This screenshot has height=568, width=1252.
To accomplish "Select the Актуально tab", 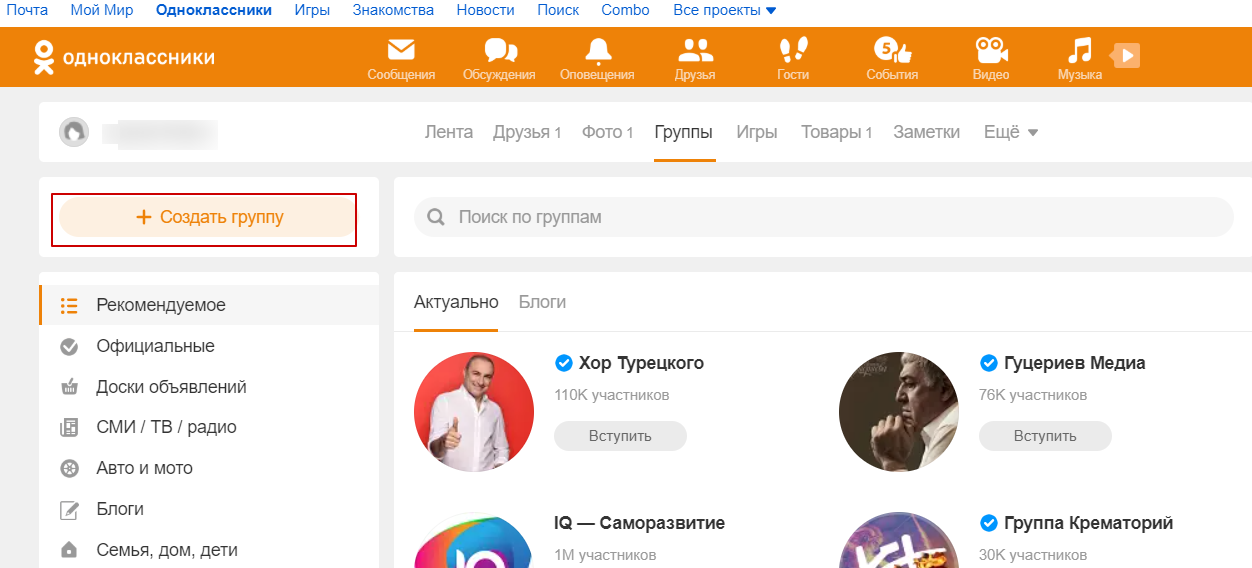I will 456,302.
